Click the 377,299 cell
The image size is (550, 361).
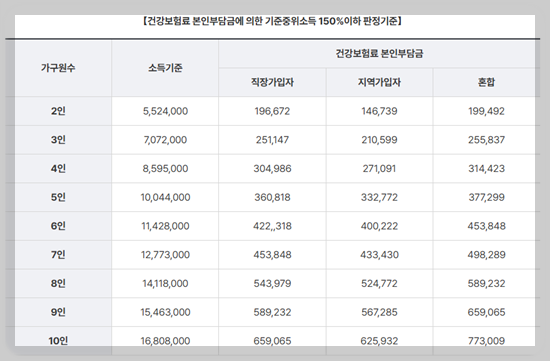click(487, 198)
